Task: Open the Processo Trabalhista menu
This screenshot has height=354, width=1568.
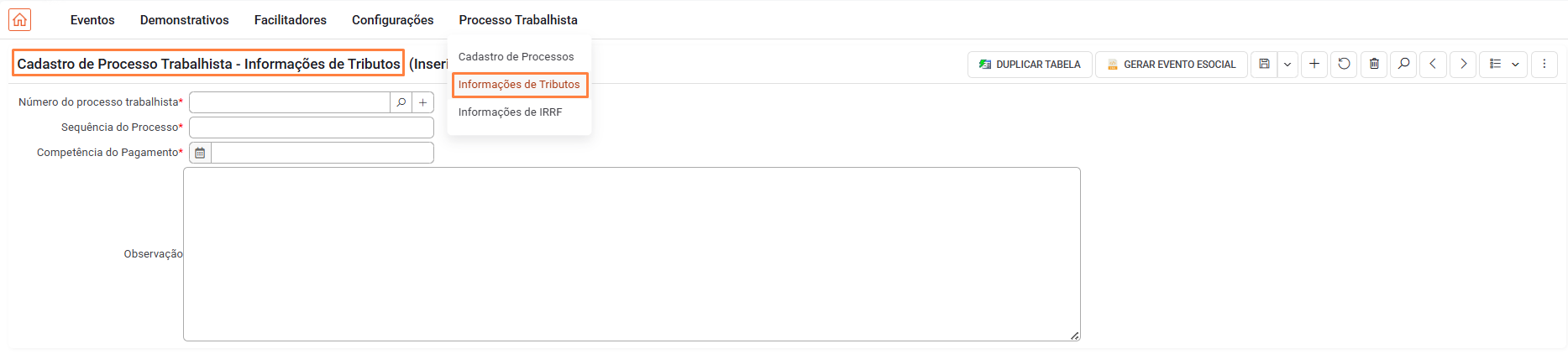Action: (518, 20)
